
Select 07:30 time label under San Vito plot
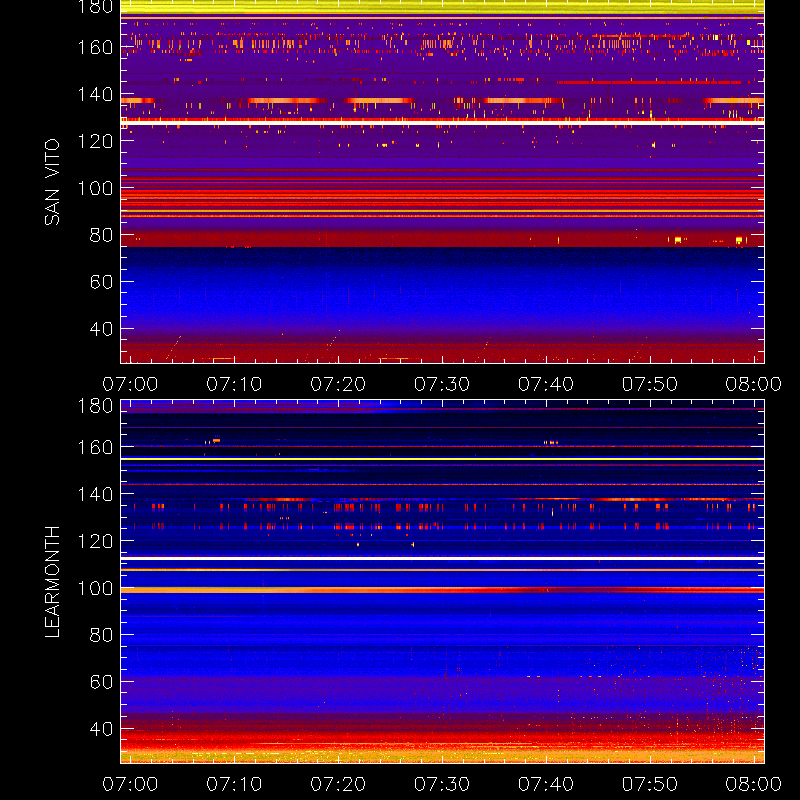(442, 384)
